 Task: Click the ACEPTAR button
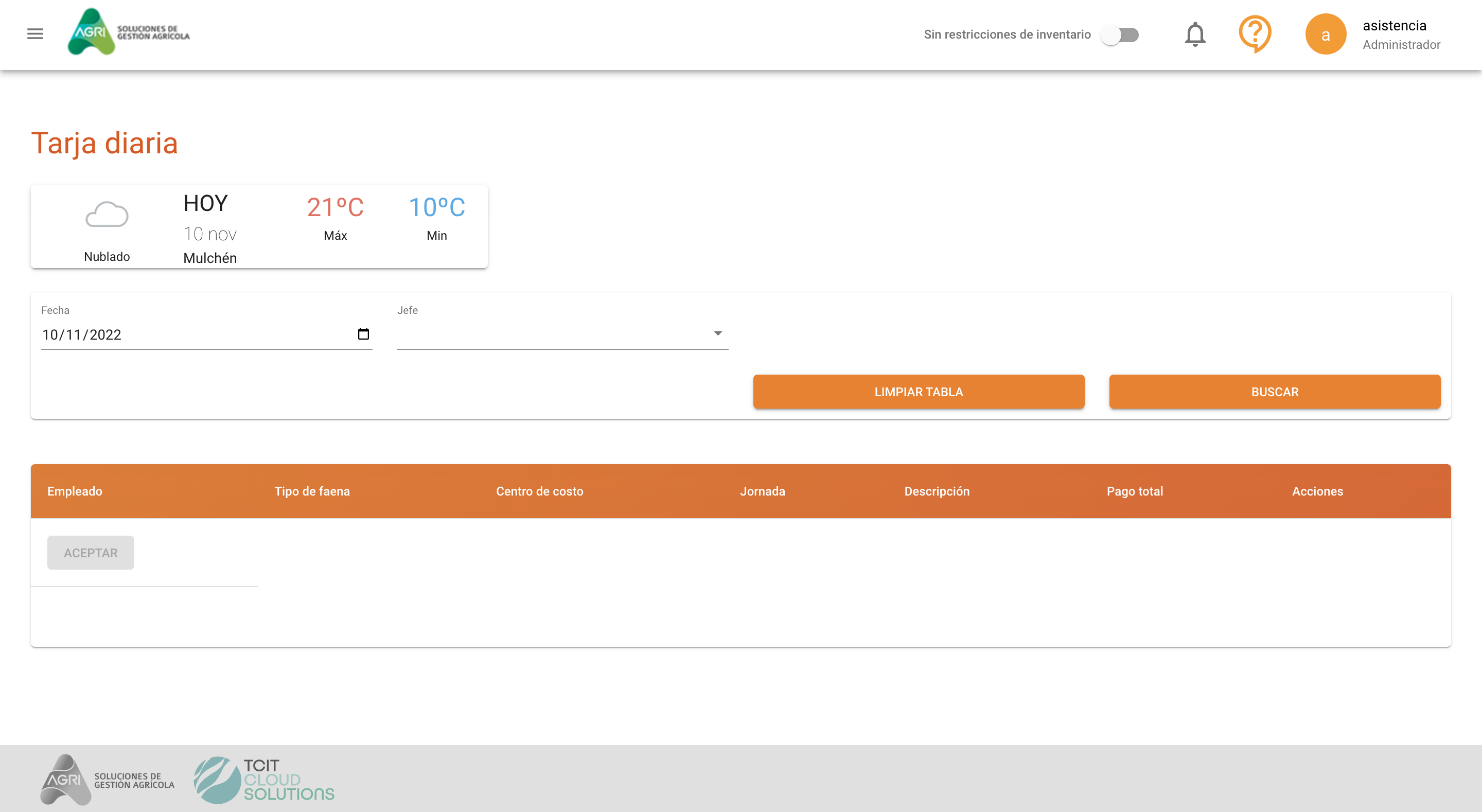tap(91, 553)
